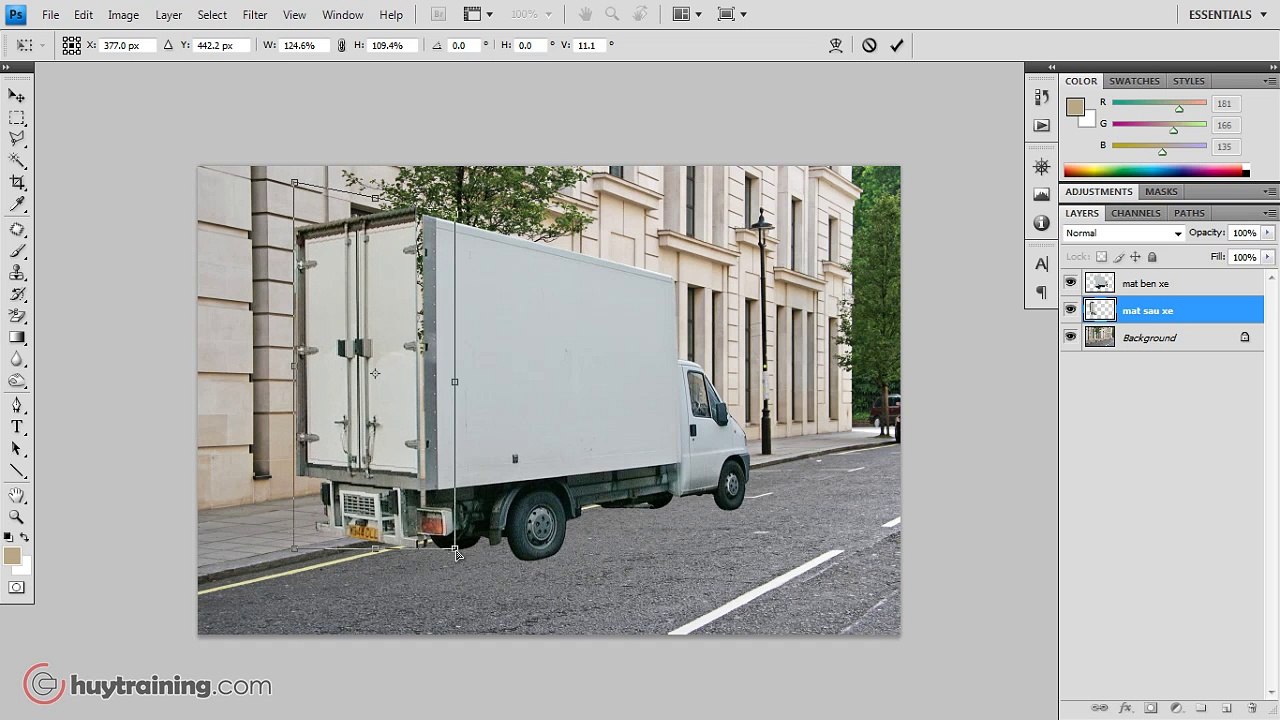
Task: Open the Actions panel icon
Action: (x=1041, y=125)
